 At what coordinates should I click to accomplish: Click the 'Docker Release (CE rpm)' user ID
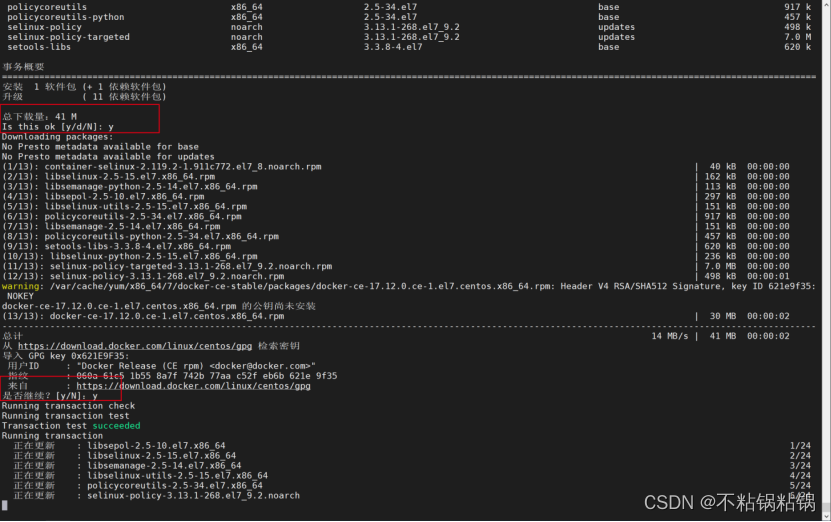click(196, 366)
